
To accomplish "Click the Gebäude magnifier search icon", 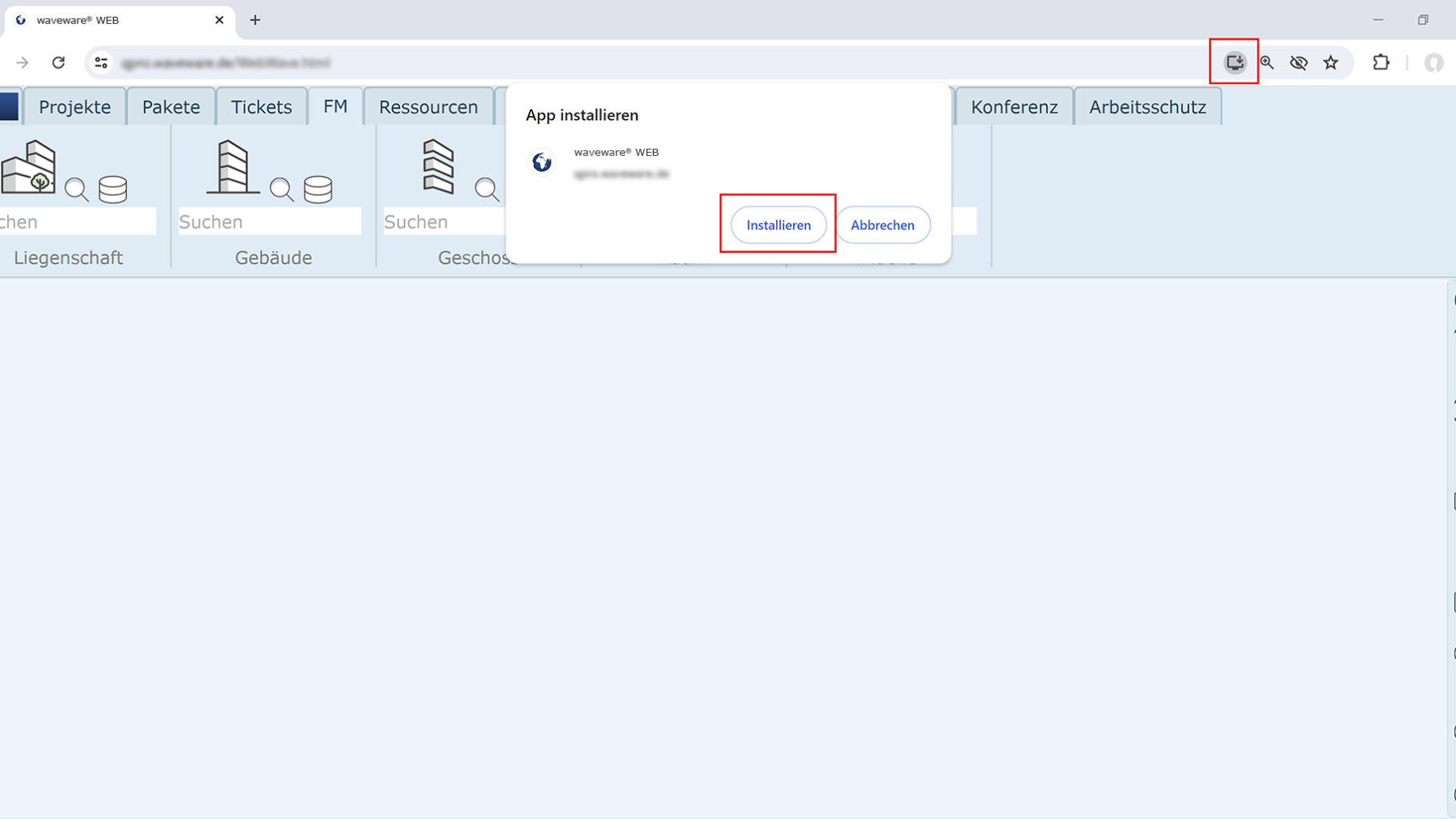I will [282, 190].
